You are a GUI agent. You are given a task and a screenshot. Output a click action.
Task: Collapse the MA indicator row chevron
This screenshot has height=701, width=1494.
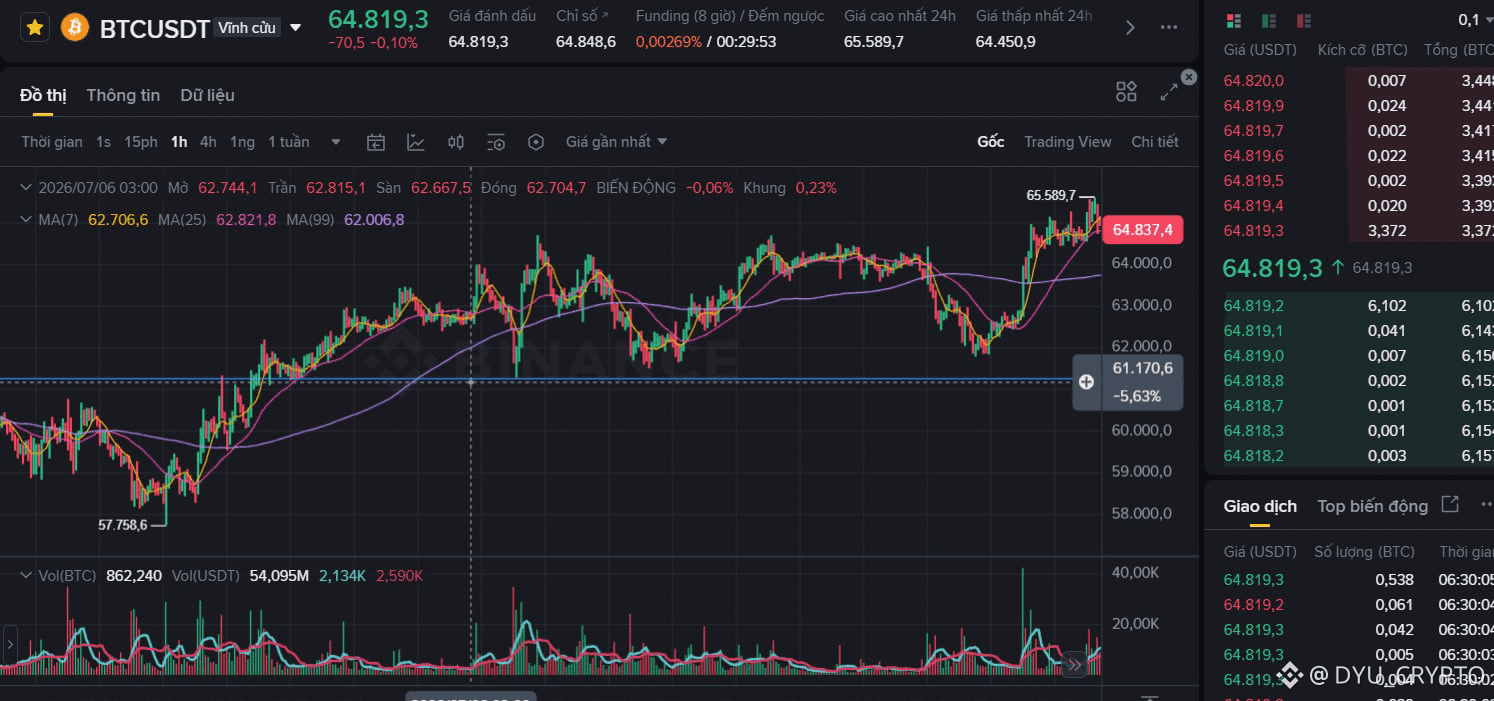26,219
